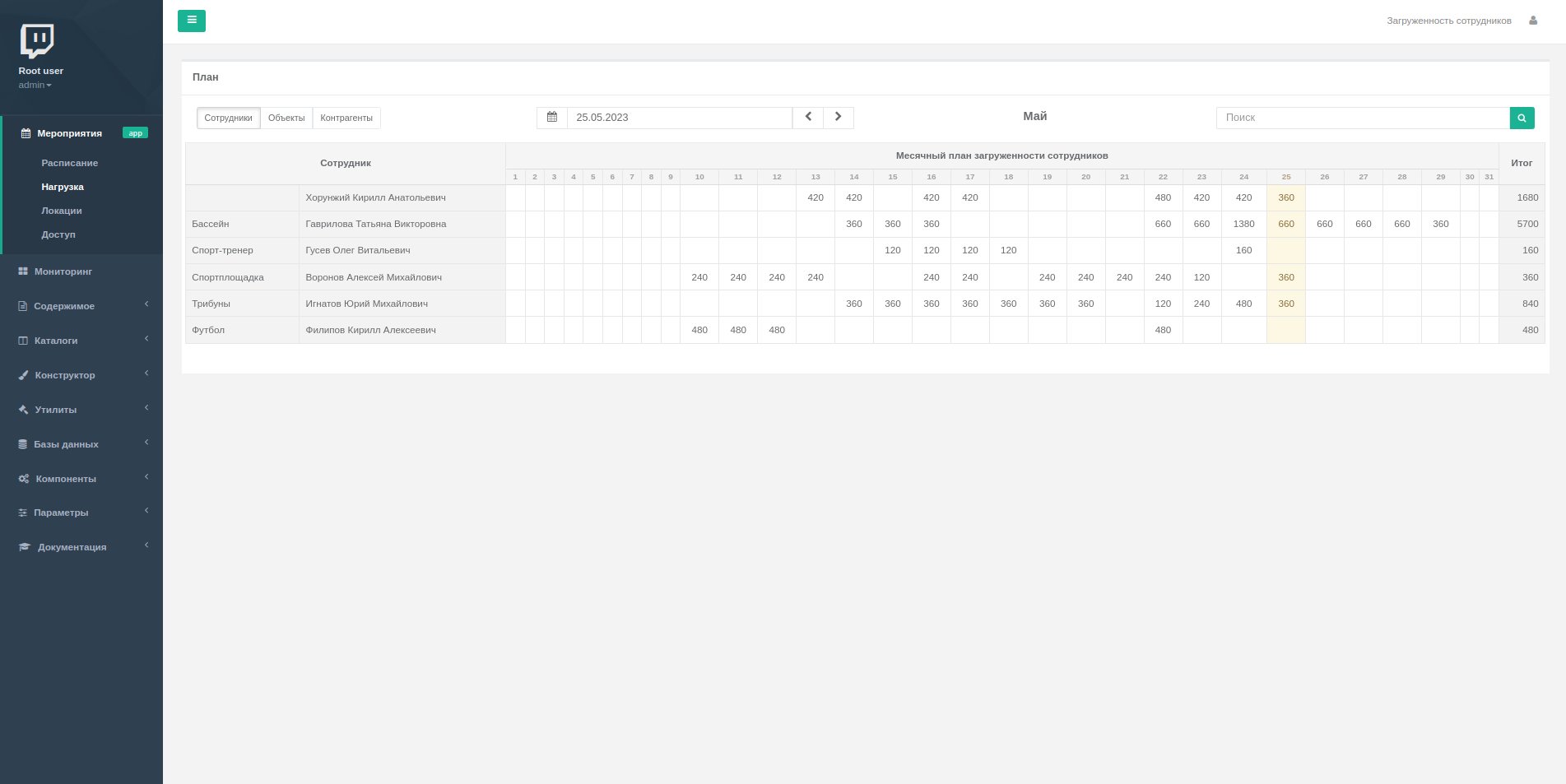Expand the Базы данных sidebar menu
This screenshot has height=784, width=1566.
pos(66,444)
